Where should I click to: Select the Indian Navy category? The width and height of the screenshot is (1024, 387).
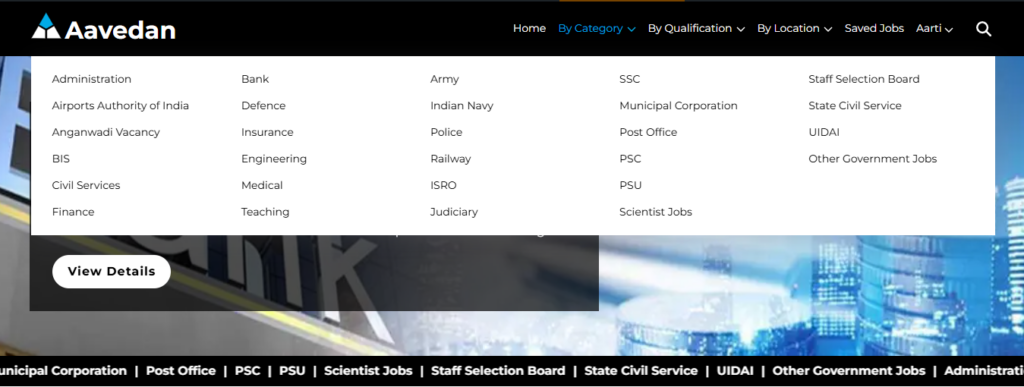462,106
